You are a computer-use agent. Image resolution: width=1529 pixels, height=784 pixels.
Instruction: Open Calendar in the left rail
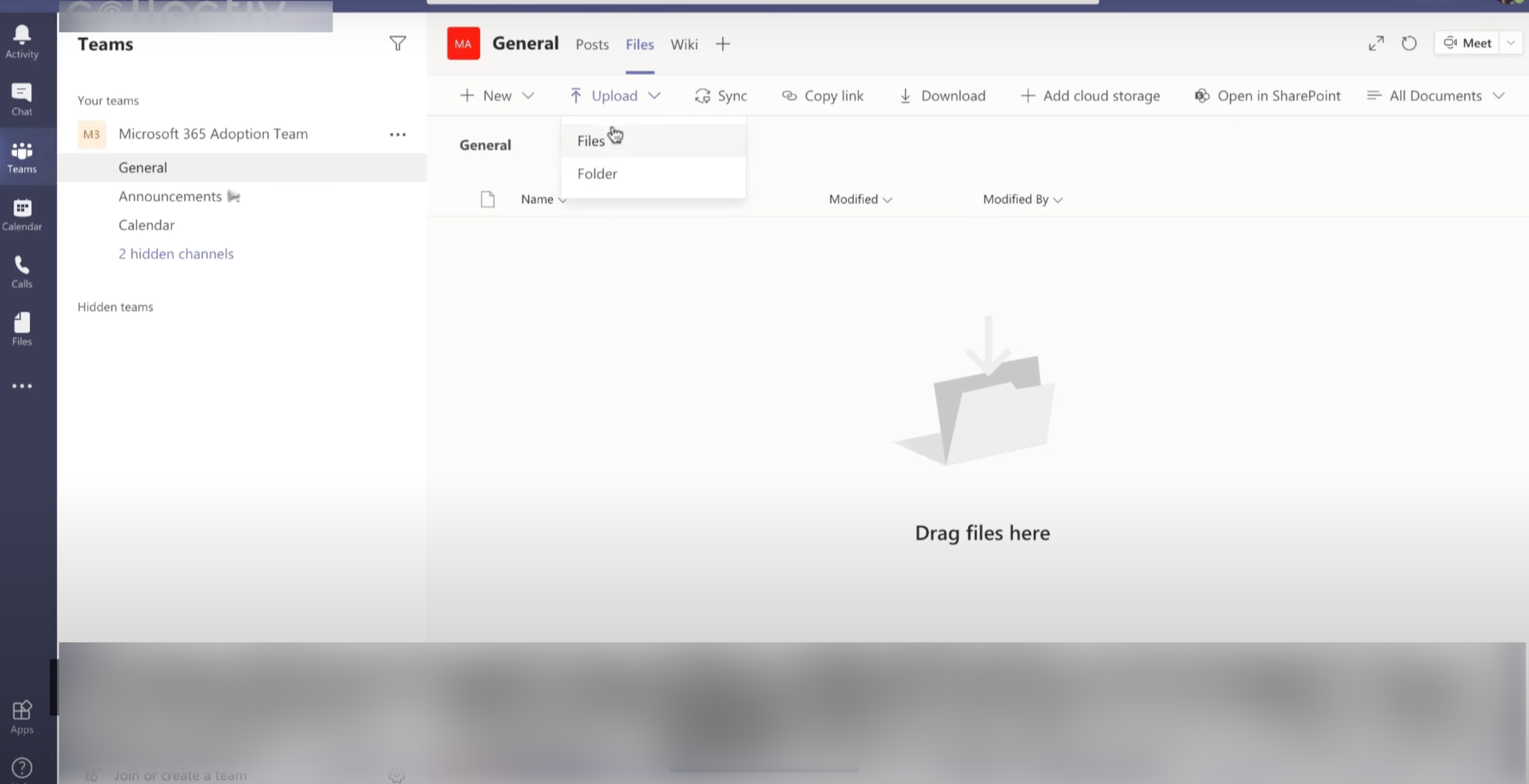coord(22,214)
